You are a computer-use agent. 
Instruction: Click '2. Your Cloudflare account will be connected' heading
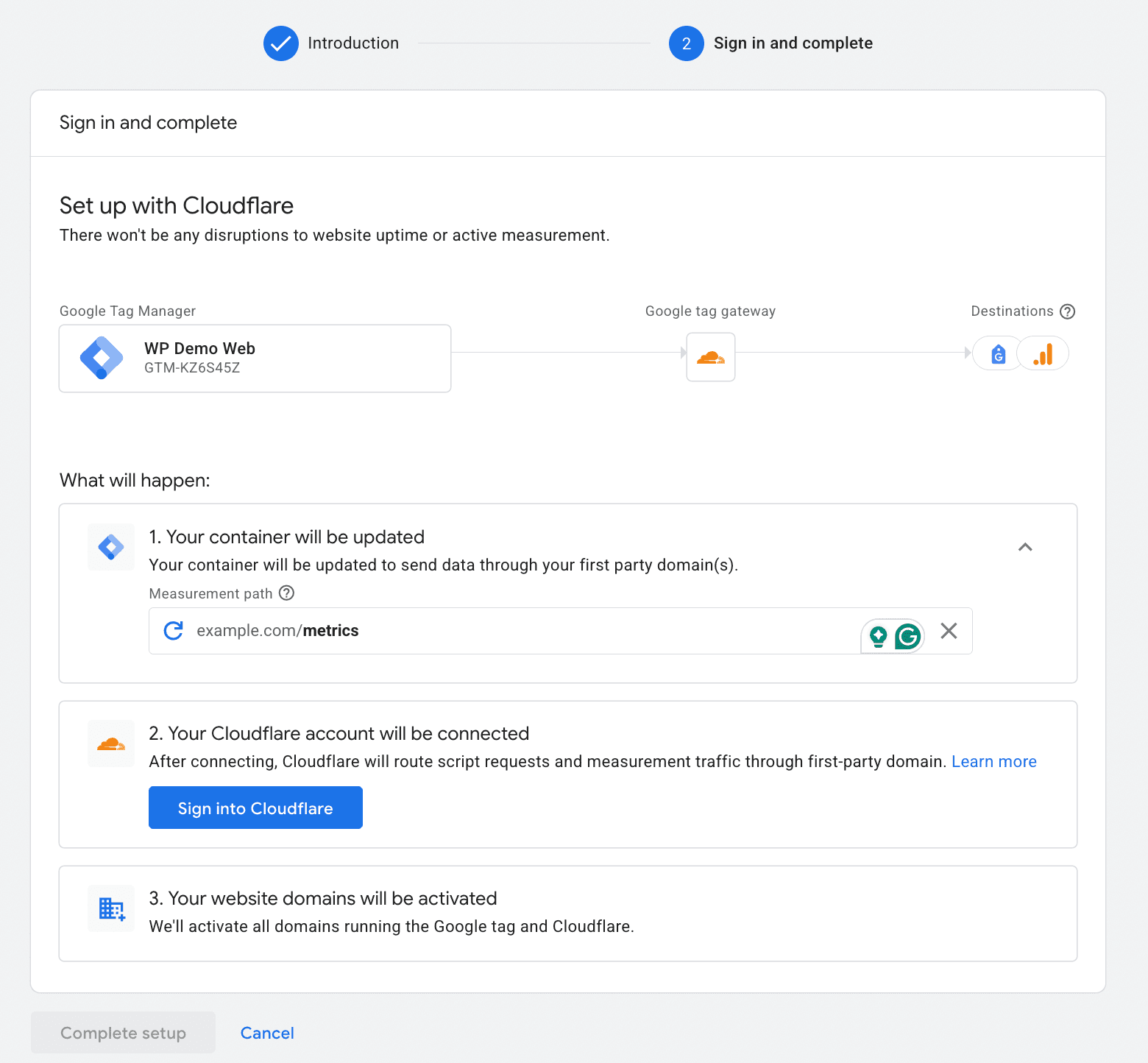pyautogui.click(x=339, y=733)
